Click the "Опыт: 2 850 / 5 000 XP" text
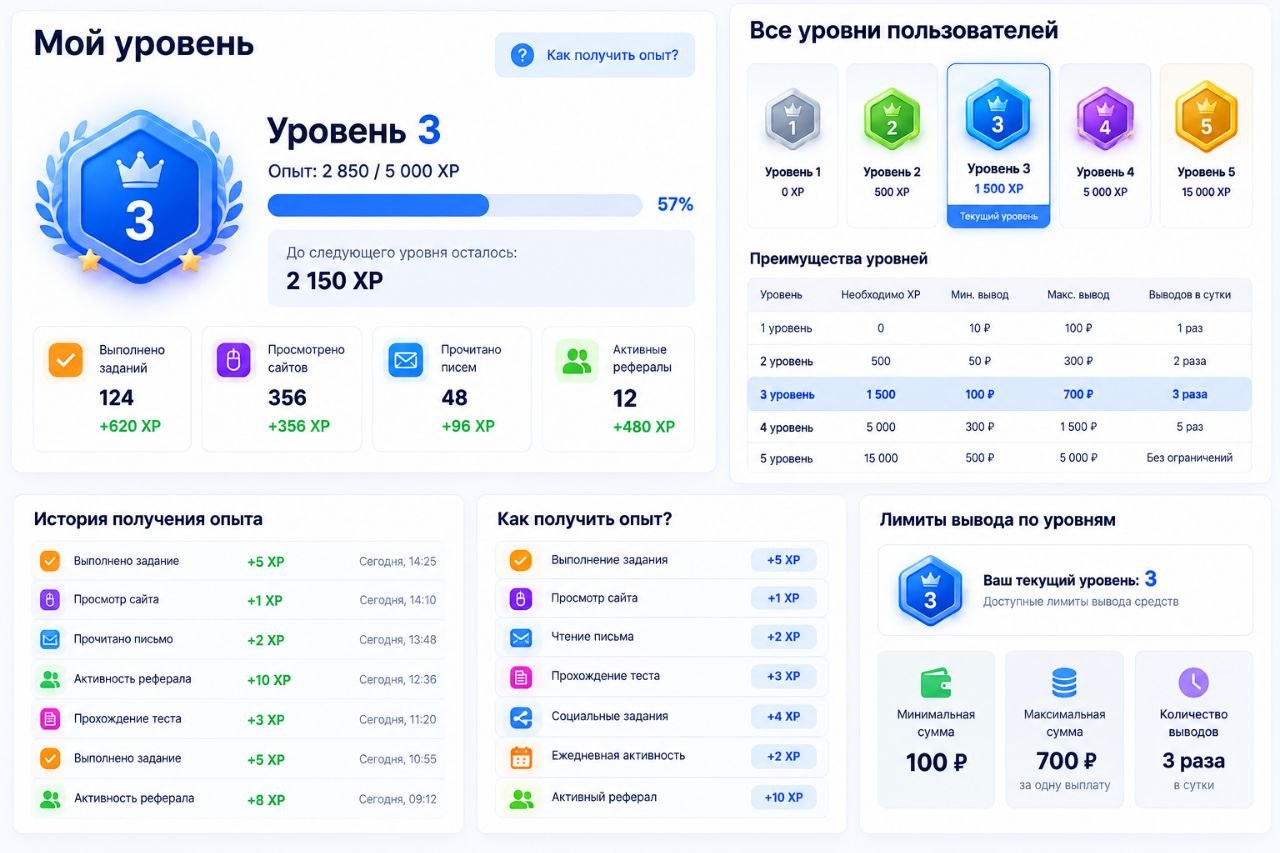The width and height of the screenshot is (1280, 853). click(x=364, y=171)
